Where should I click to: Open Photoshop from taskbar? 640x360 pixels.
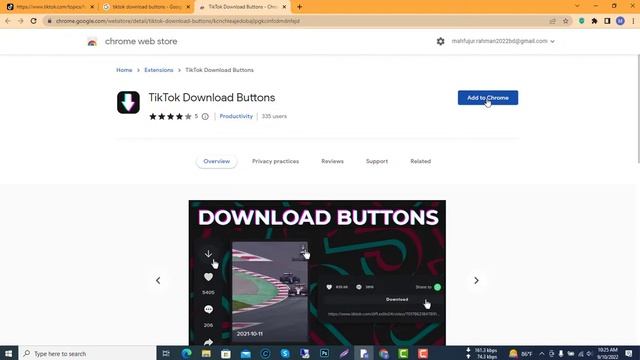[x=324, y=353]
